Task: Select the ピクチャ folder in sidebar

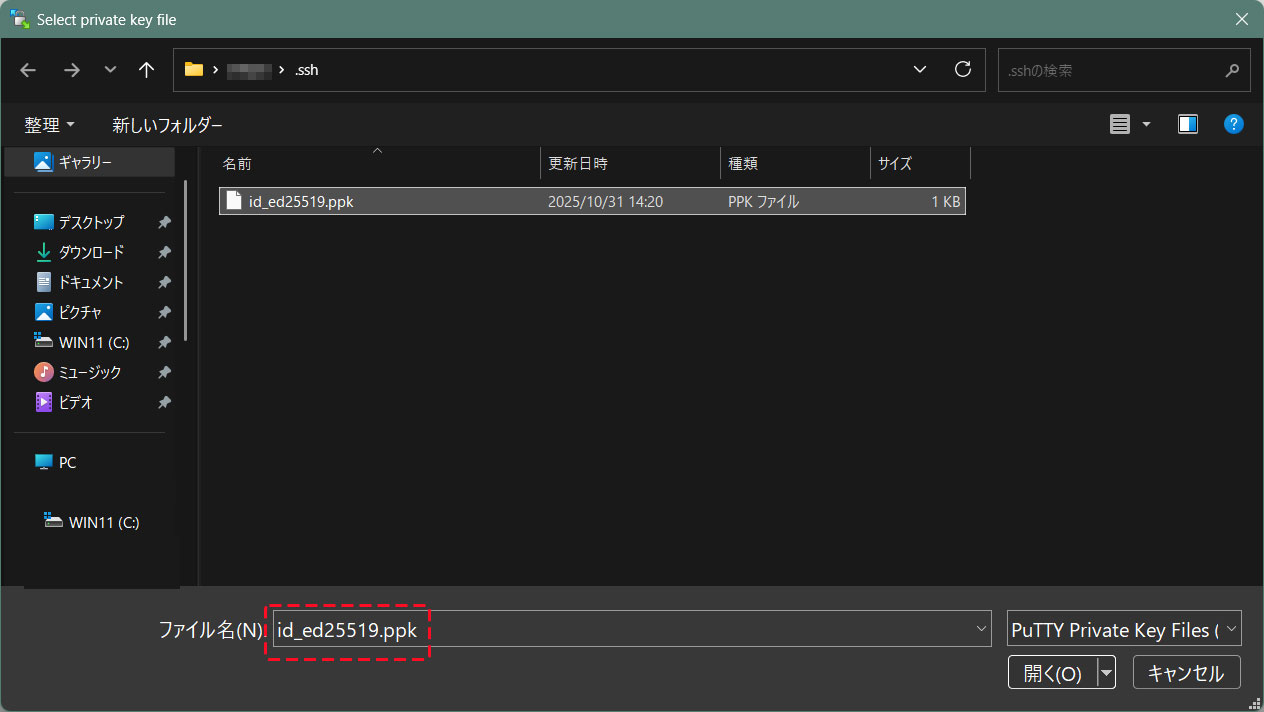Action: coord(80,312)
